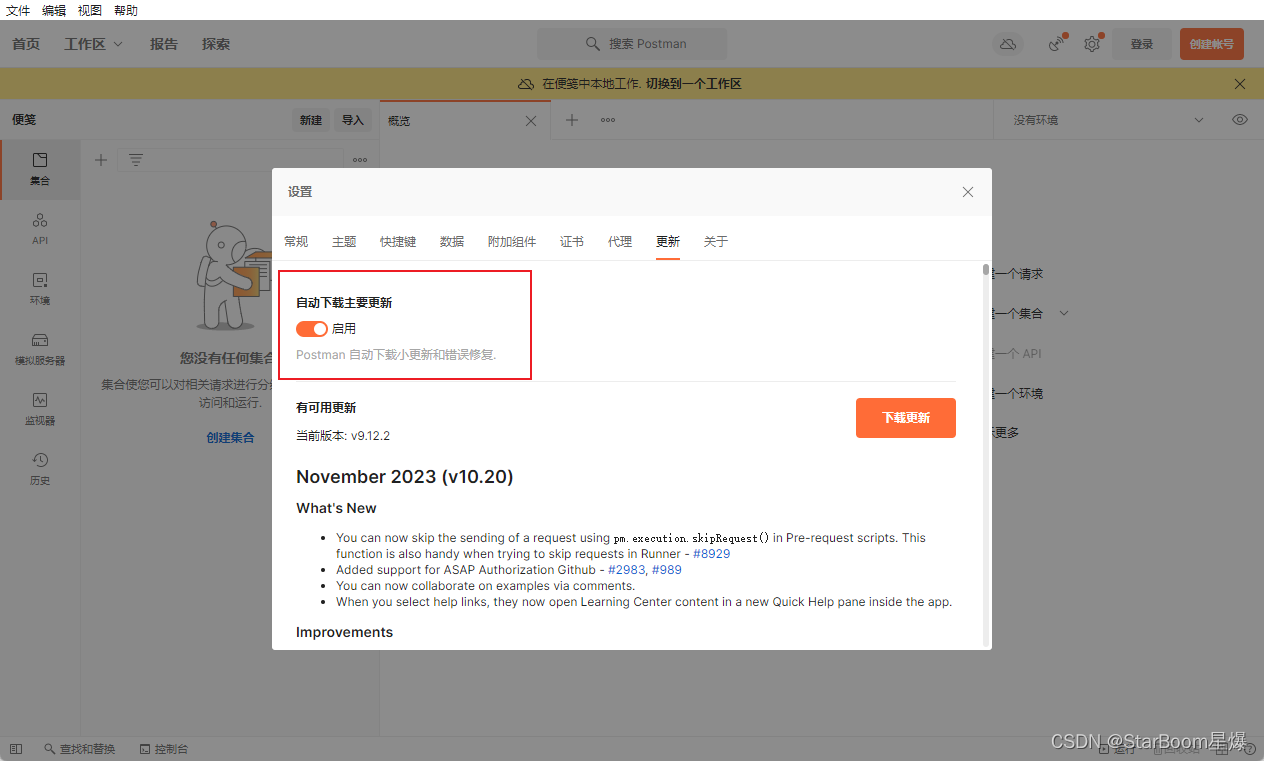Viewport: 1264px width, 761px height.
Task: Open the 控制台 console in the status bar
Action: pyautogui.click(x=164, y=749)
